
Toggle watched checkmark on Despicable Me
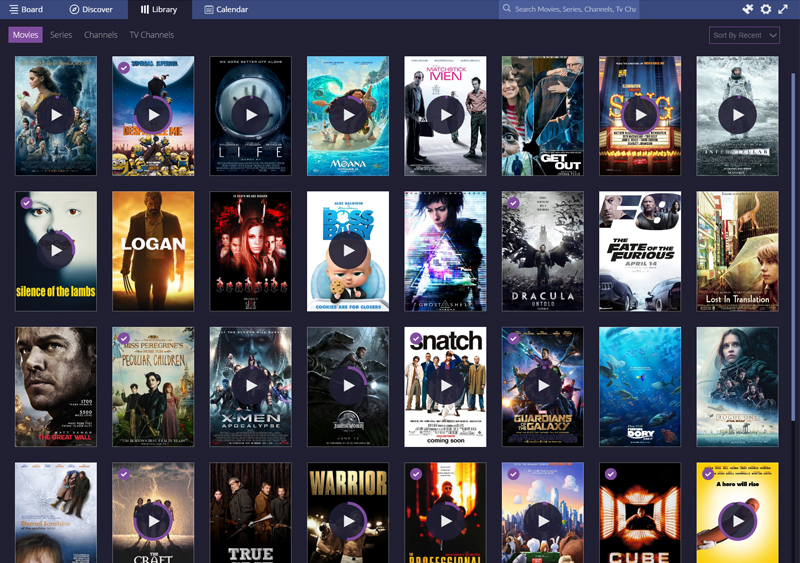pyautogui.click(x=123, y=67)
